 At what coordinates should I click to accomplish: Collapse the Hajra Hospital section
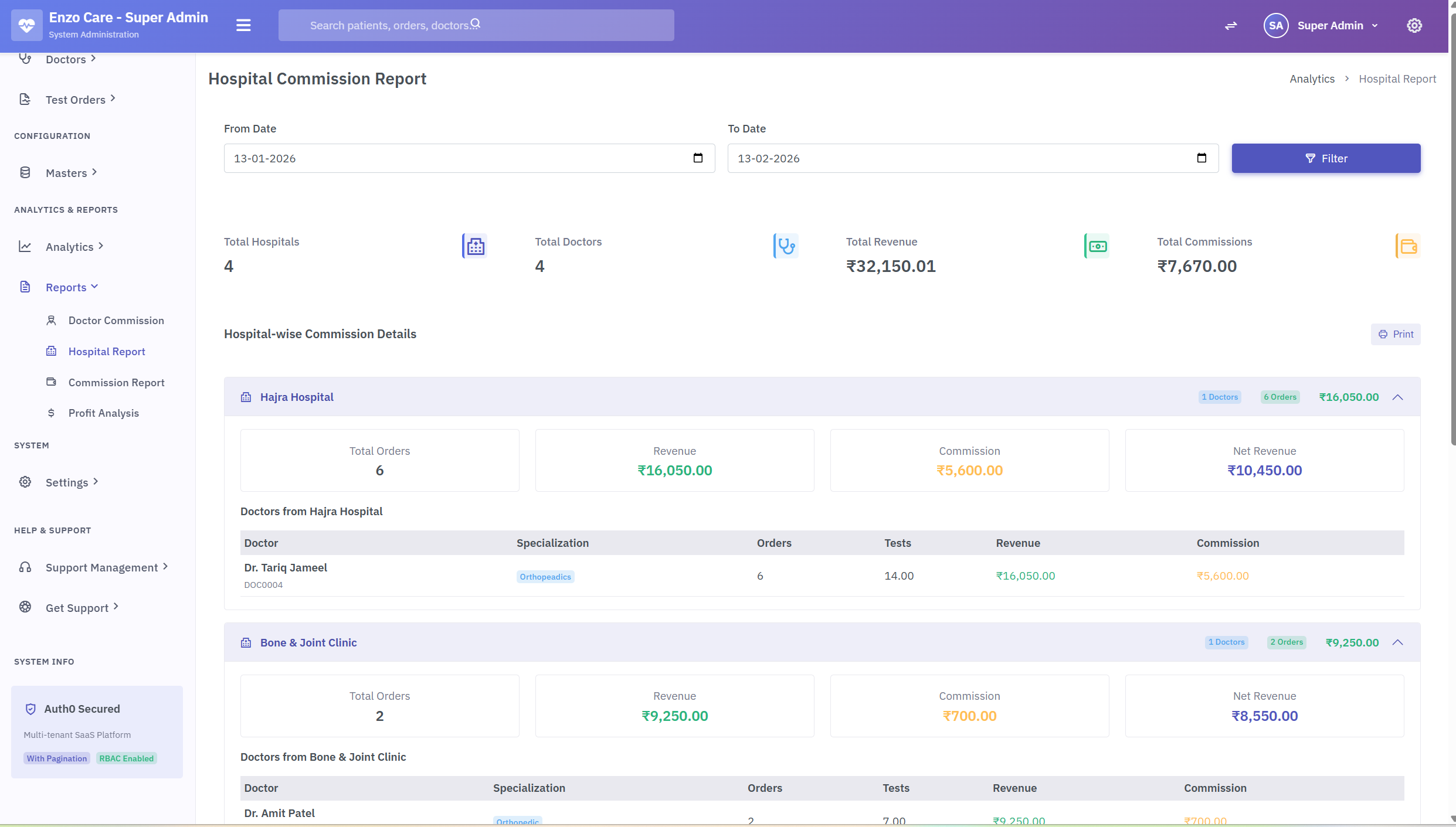[1398, 397]
